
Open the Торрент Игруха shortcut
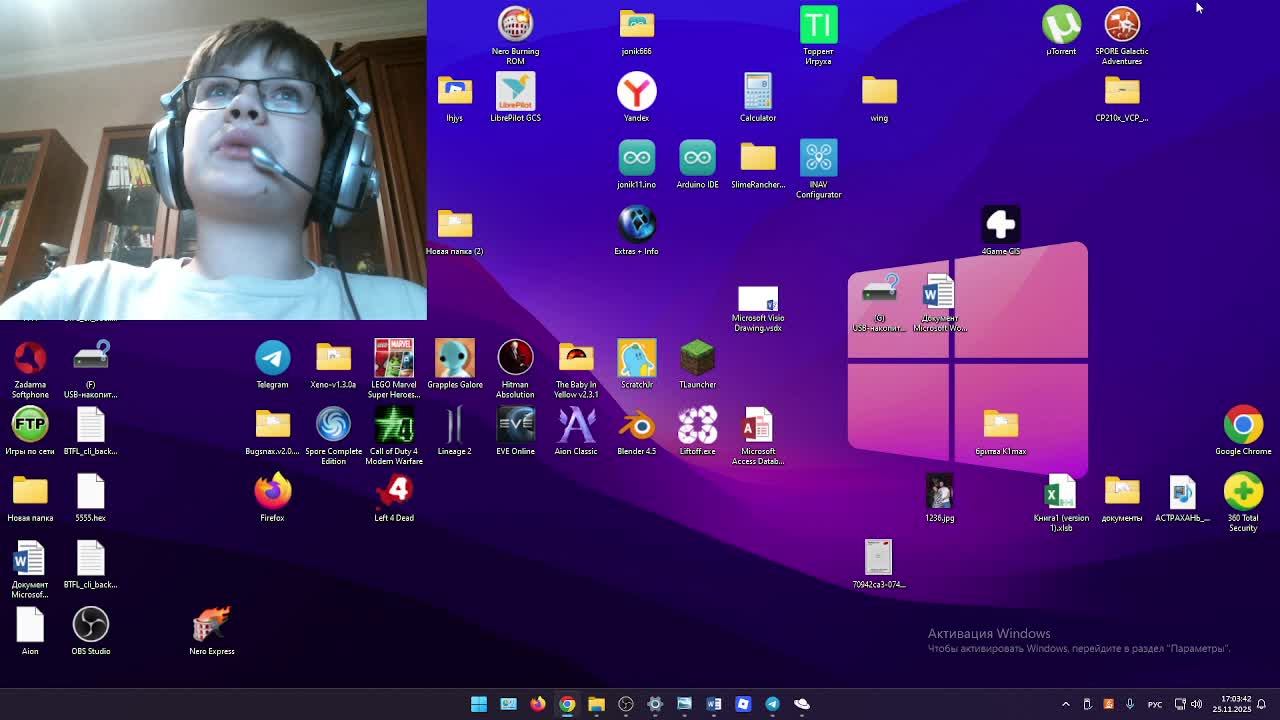[x=818, y=24]
